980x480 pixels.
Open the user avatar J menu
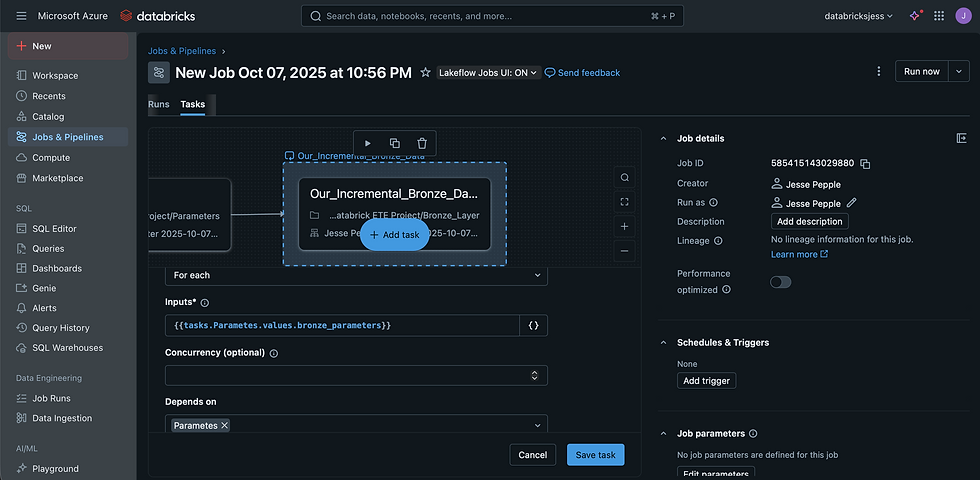pyautogui.click(x=963, y=16)
